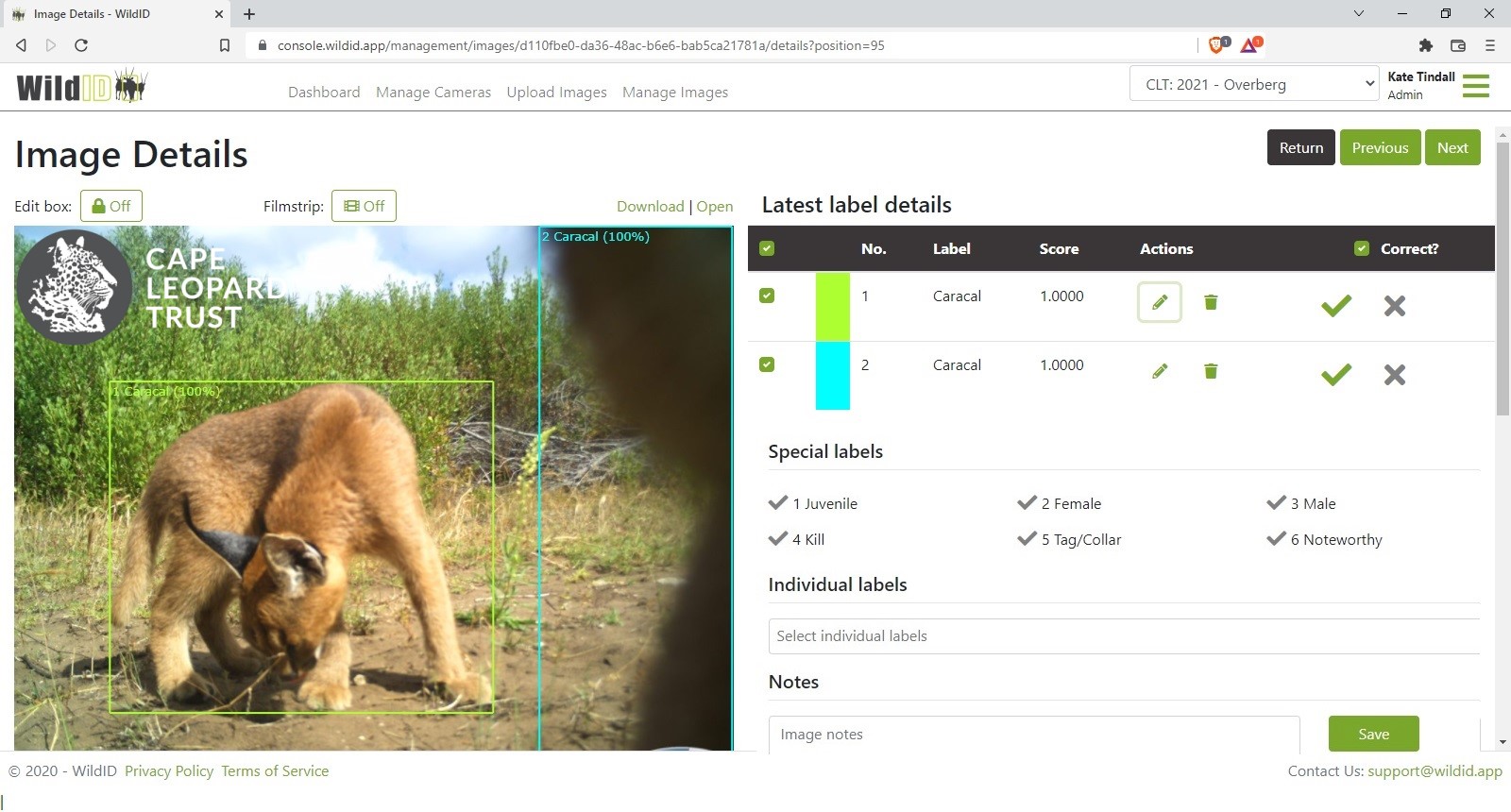Mark label 2 as incorrect with X
This screenshot has height=812, width=1511.
tap(1395, 375)
